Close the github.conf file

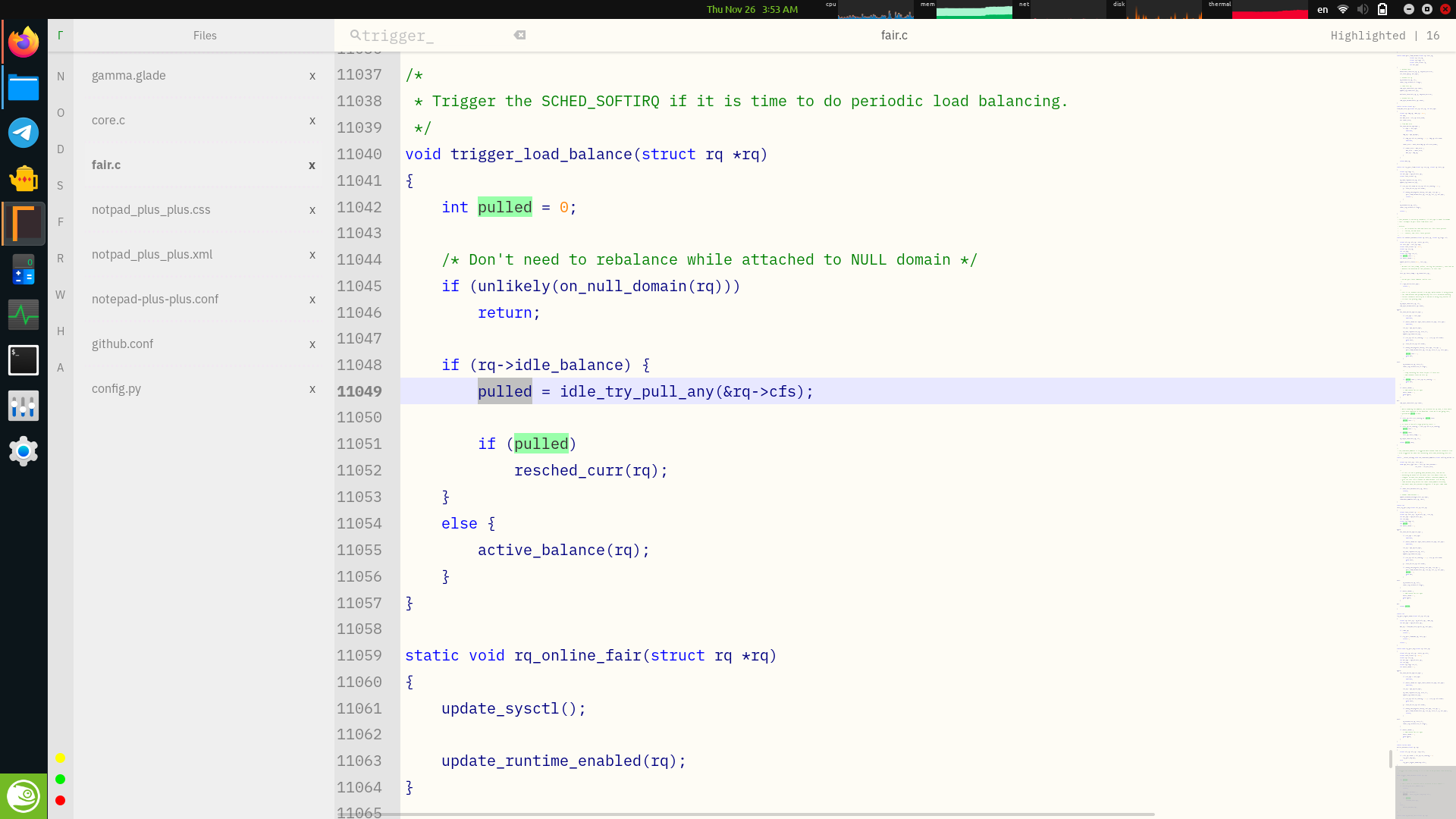[x=312, y=344]
